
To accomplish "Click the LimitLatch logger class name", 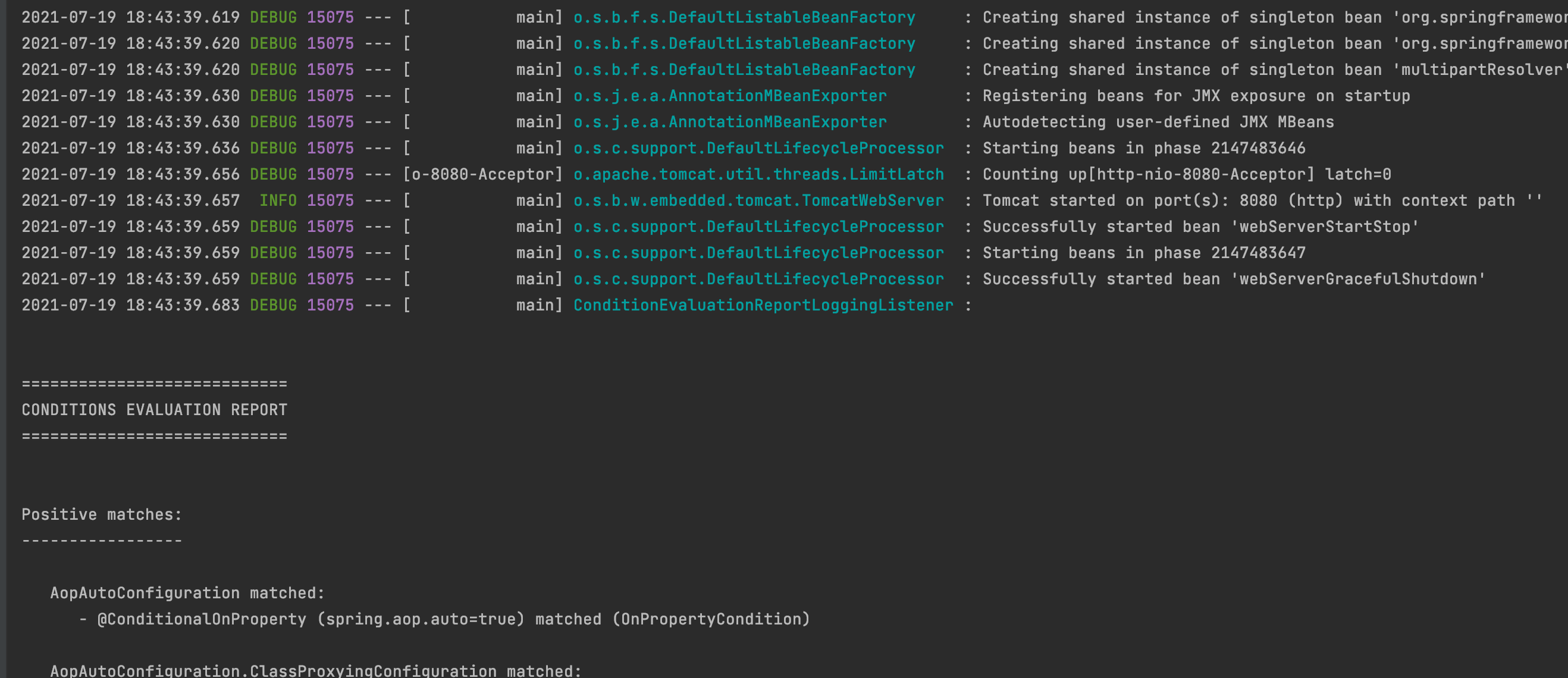I will (x=758, y=174).
